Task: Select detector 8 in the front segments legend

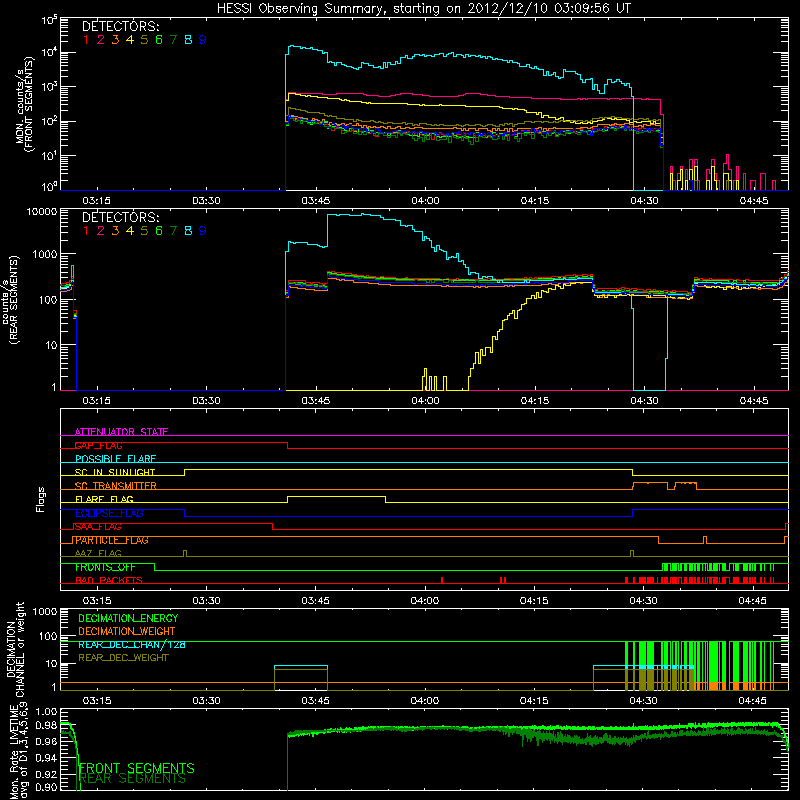Action: (188, 40)
